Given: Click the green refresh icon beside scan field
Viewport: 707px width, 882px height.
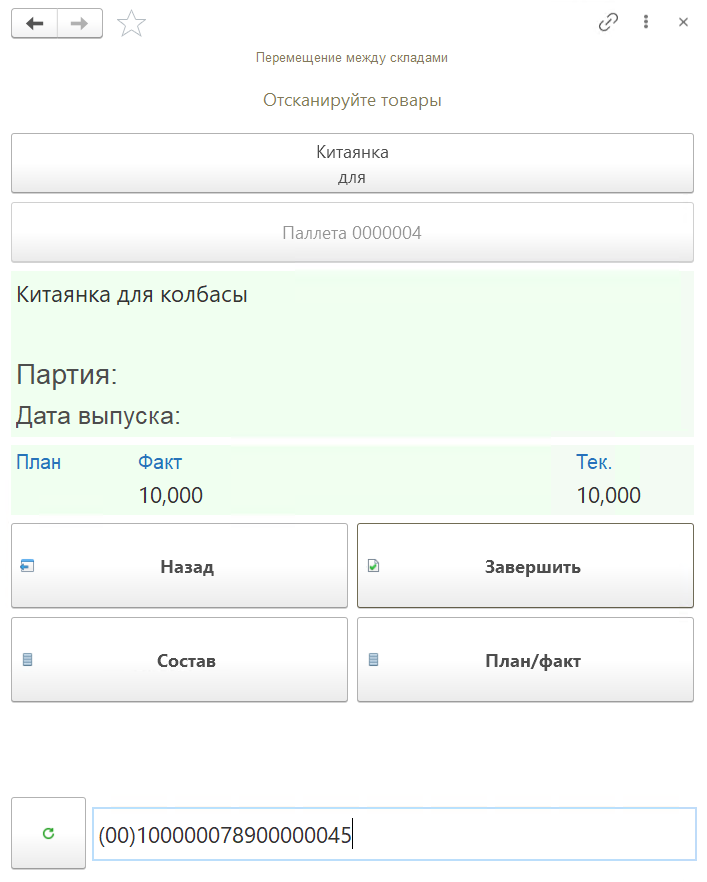Looking at the screenshot, I should (x=47, y=832).
